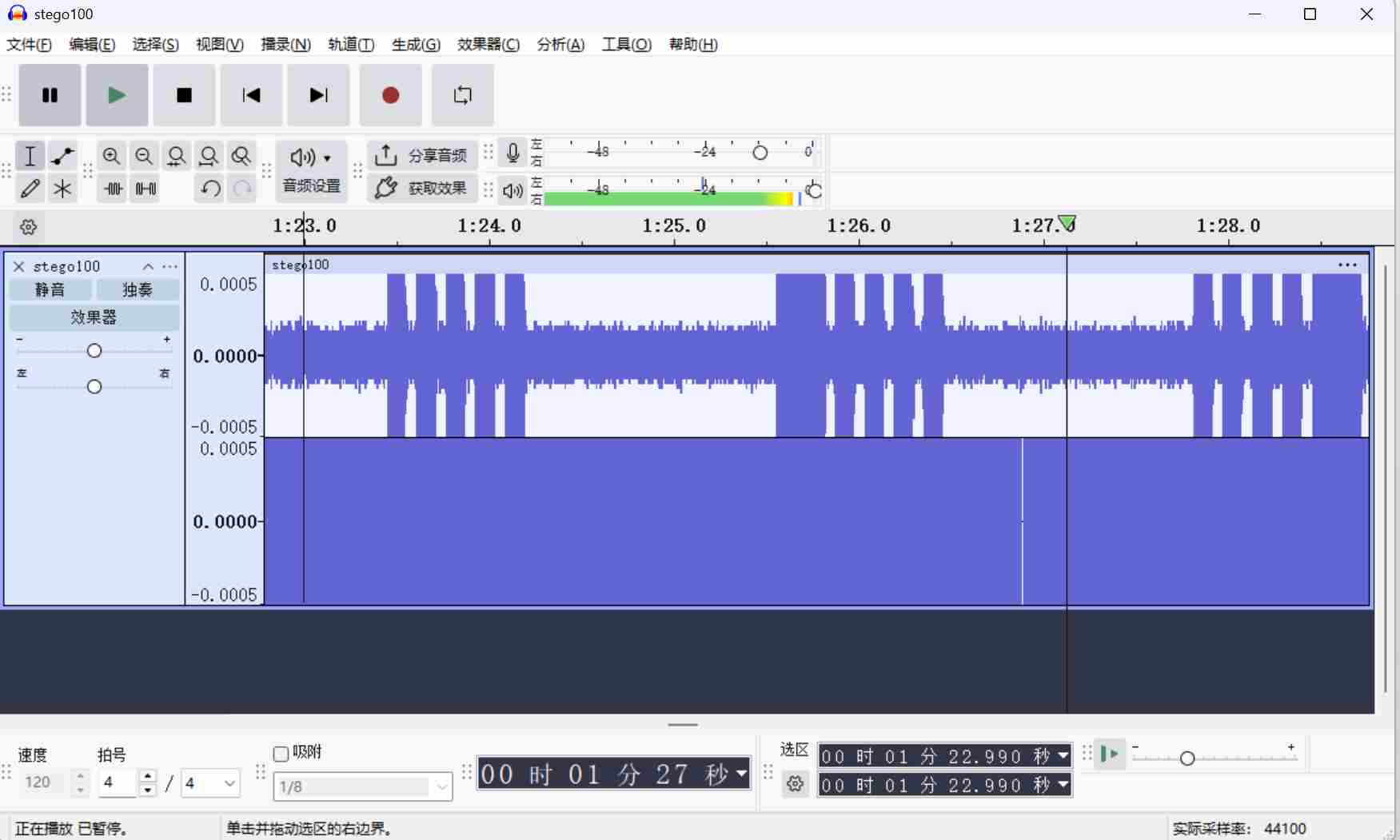Image resolution: width=1400 pixels, height=840 pixels.
Task: Select the Multi-tool asterisk icon
Action: tap(62, 189)
